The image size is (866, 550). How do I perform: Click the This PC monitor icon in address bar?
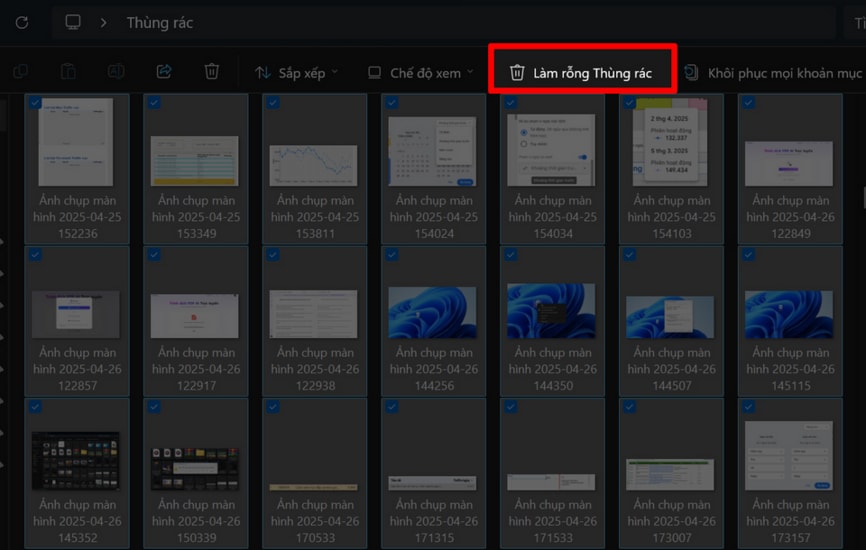73,22
